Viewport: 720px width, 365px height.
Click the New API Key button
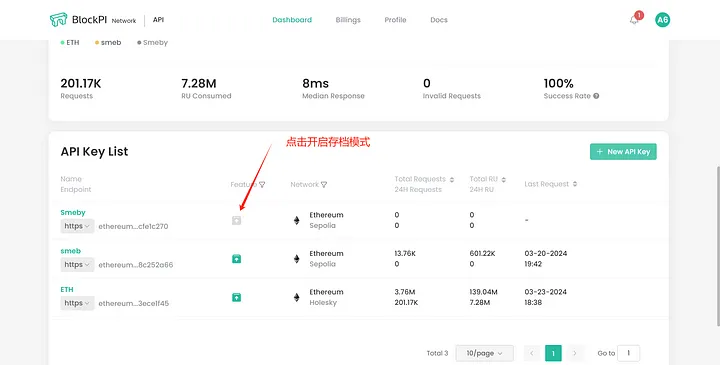tap(623, 152)
